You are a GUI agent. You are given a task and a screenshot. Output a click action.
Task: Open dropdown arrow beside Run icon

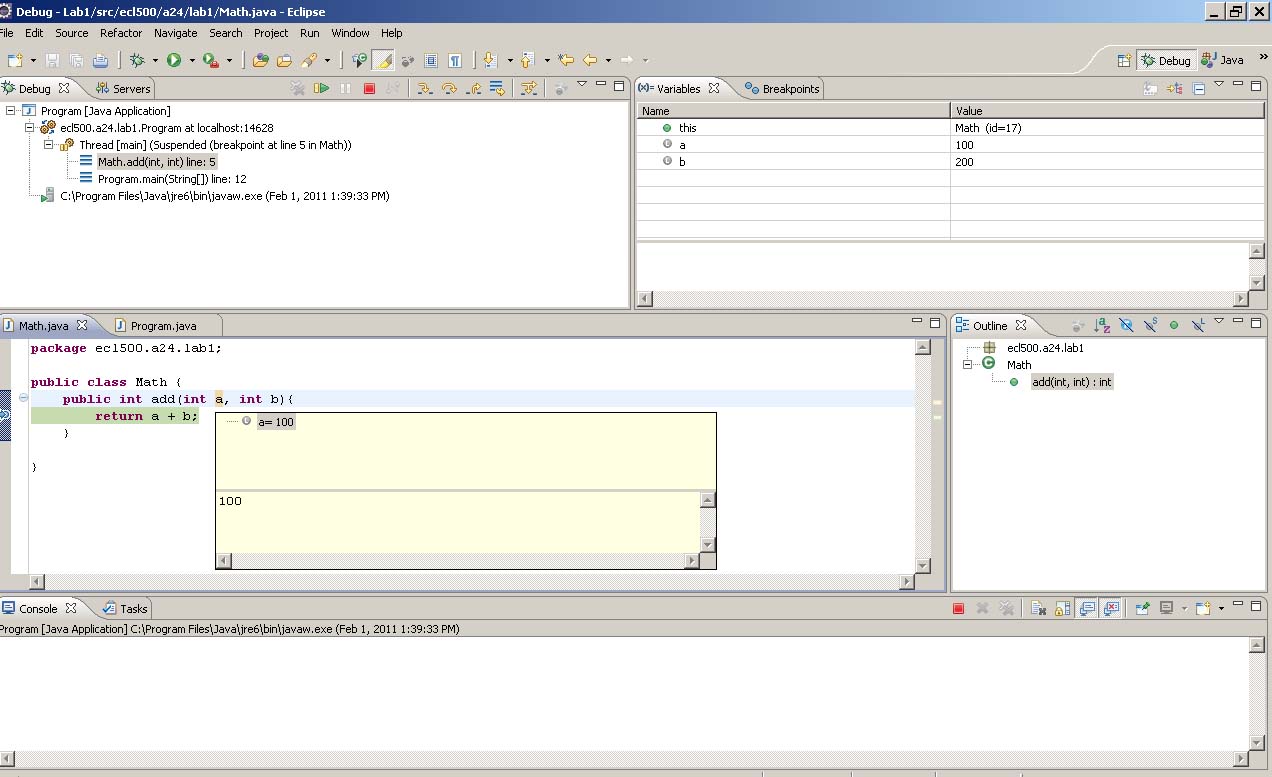pos(192,61)
